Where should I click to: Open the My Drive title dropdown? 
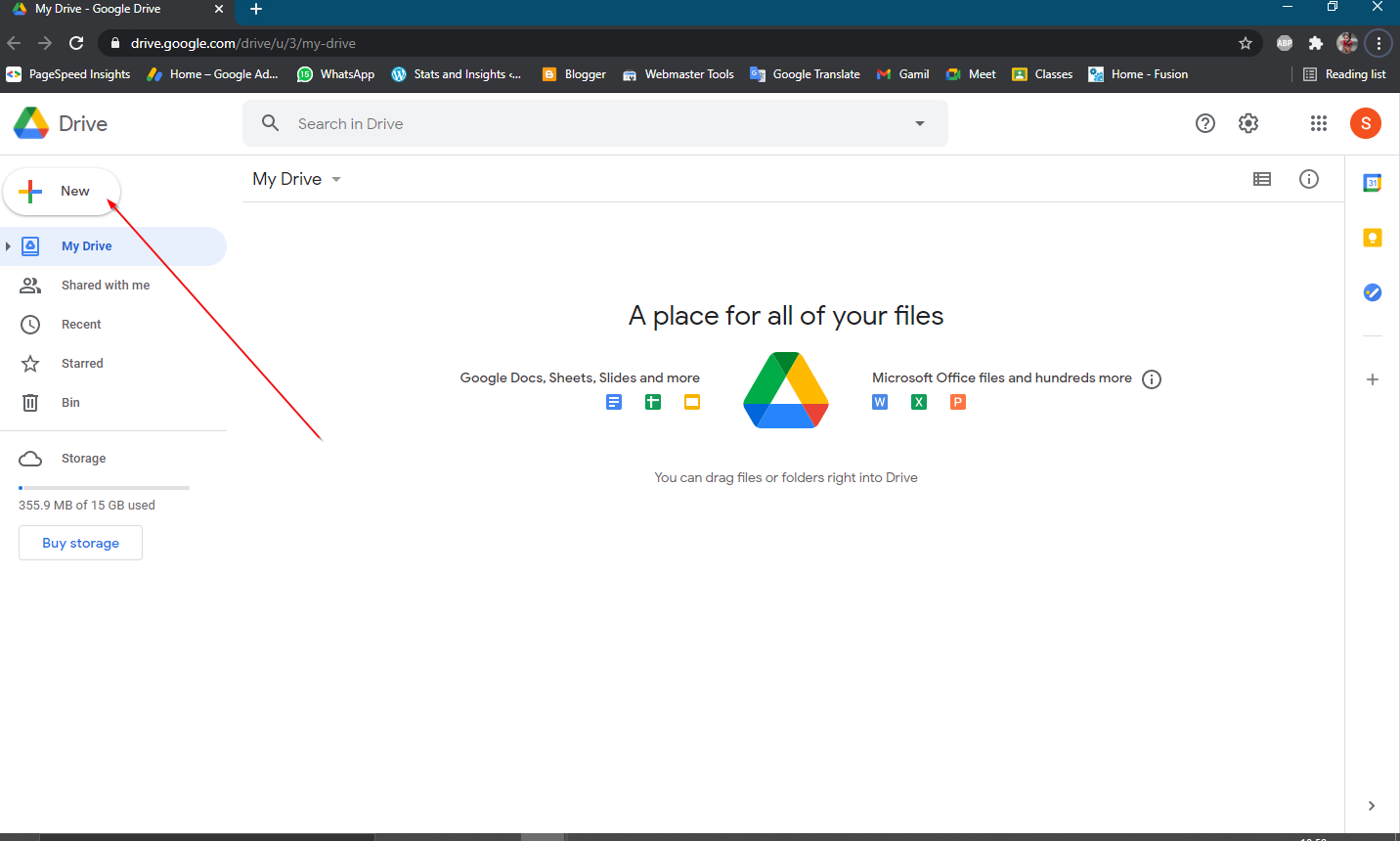tap(297, 179)
